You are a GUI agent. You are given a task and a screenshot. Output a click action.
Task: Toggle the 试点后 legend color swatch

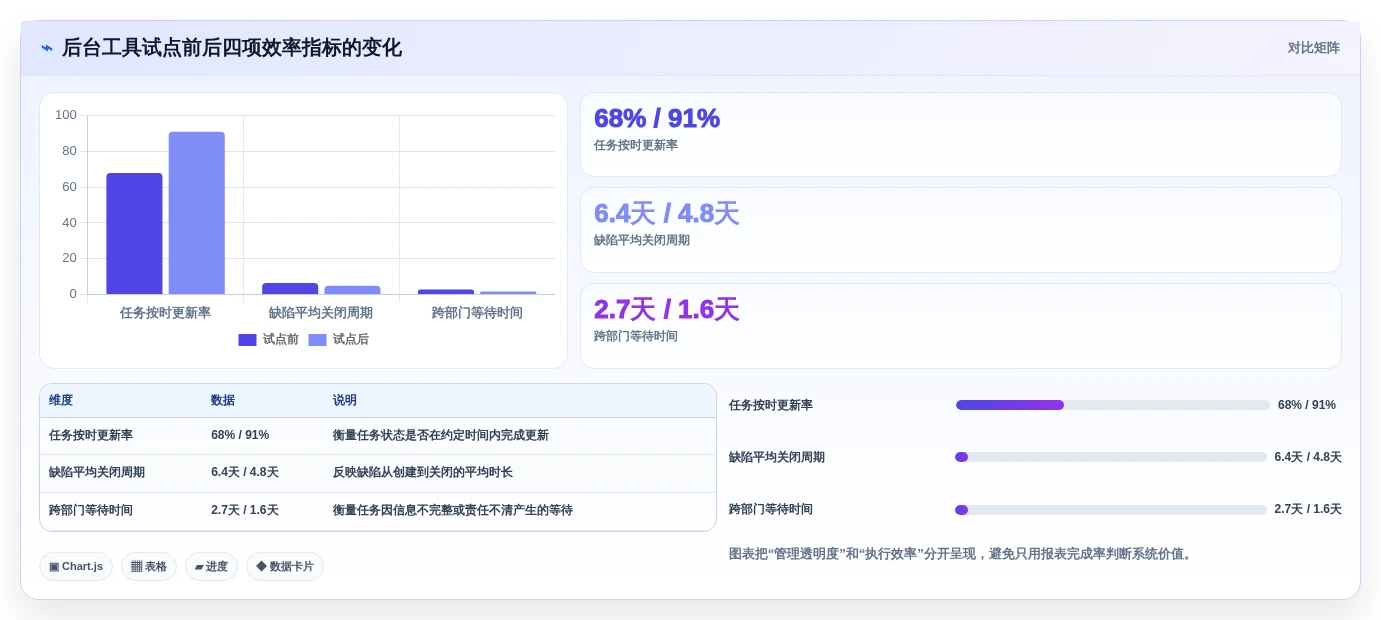pyautogui.click(x=317, y=340)
